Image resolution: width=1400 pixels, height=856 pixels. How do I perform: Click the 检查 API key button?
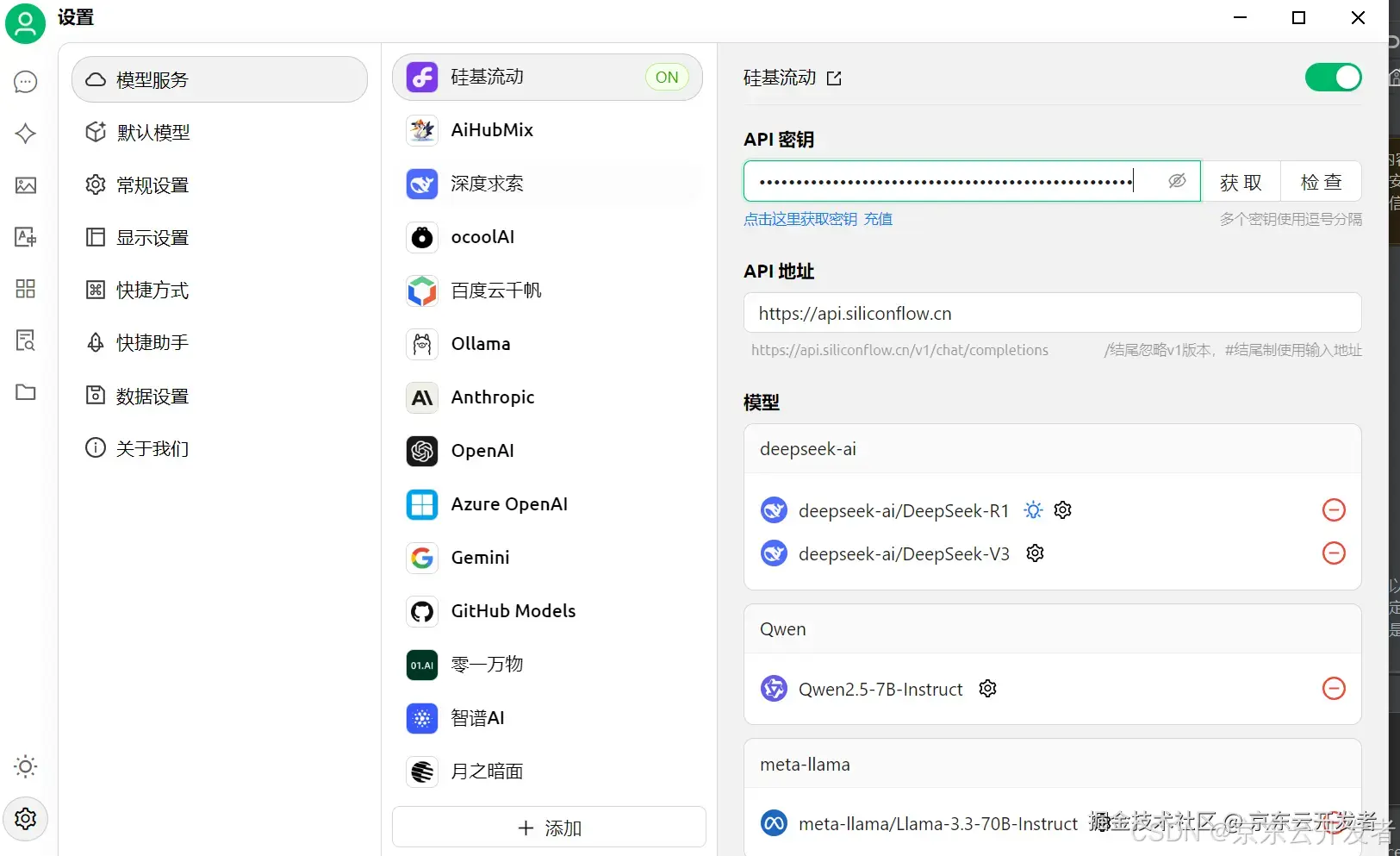(x=1322, y=182)
